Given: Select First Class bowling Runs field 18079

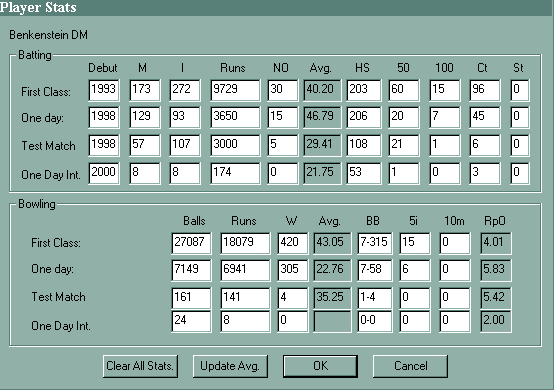Looking at the screenshot, I should 245,243.
